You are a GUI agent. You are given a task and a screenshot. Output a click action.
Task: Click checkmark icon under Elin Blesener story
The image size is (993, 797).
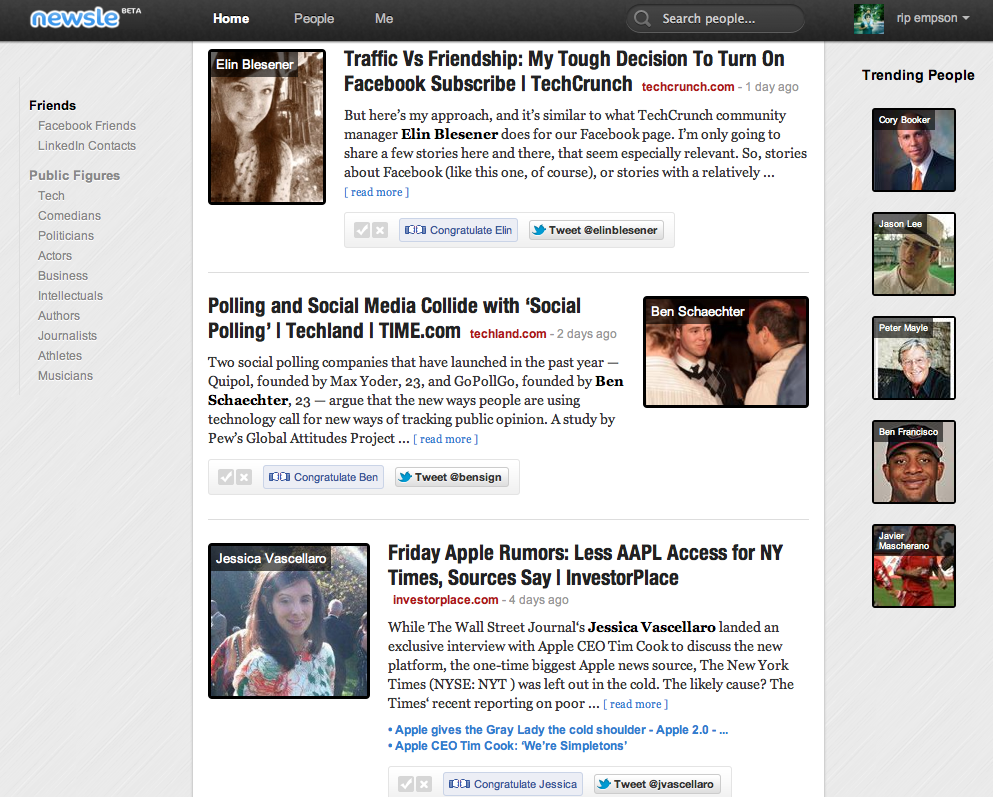point(362,230)
